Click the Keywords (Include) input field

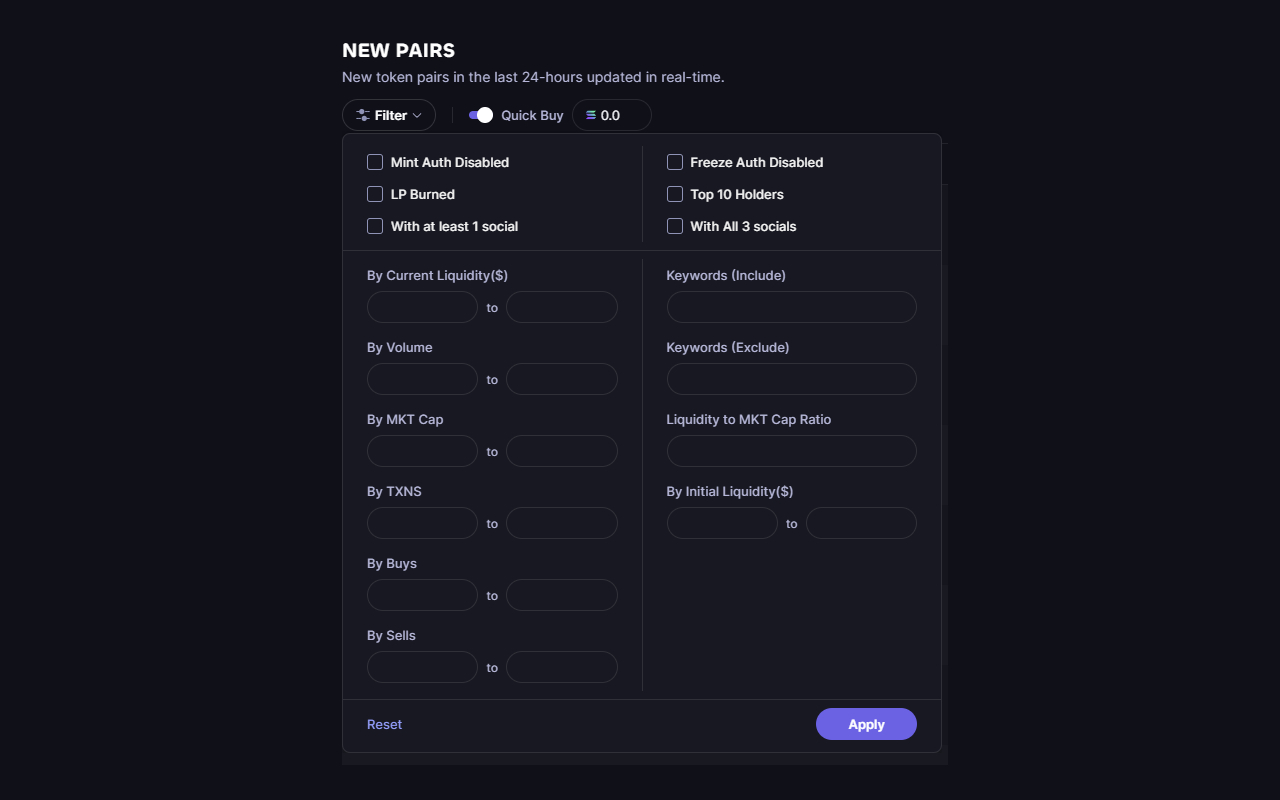point(791,307)
